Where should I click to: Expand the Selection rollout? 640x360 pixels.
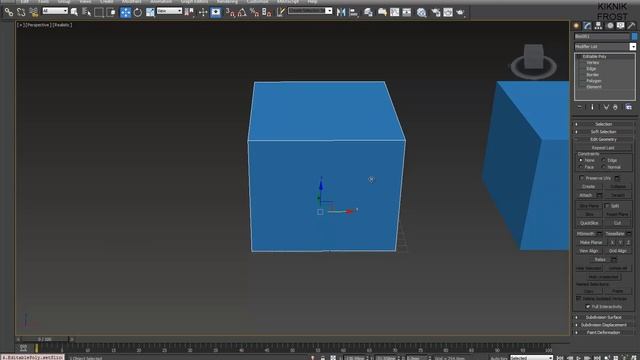pyautogui.click(x=603, y=124)
